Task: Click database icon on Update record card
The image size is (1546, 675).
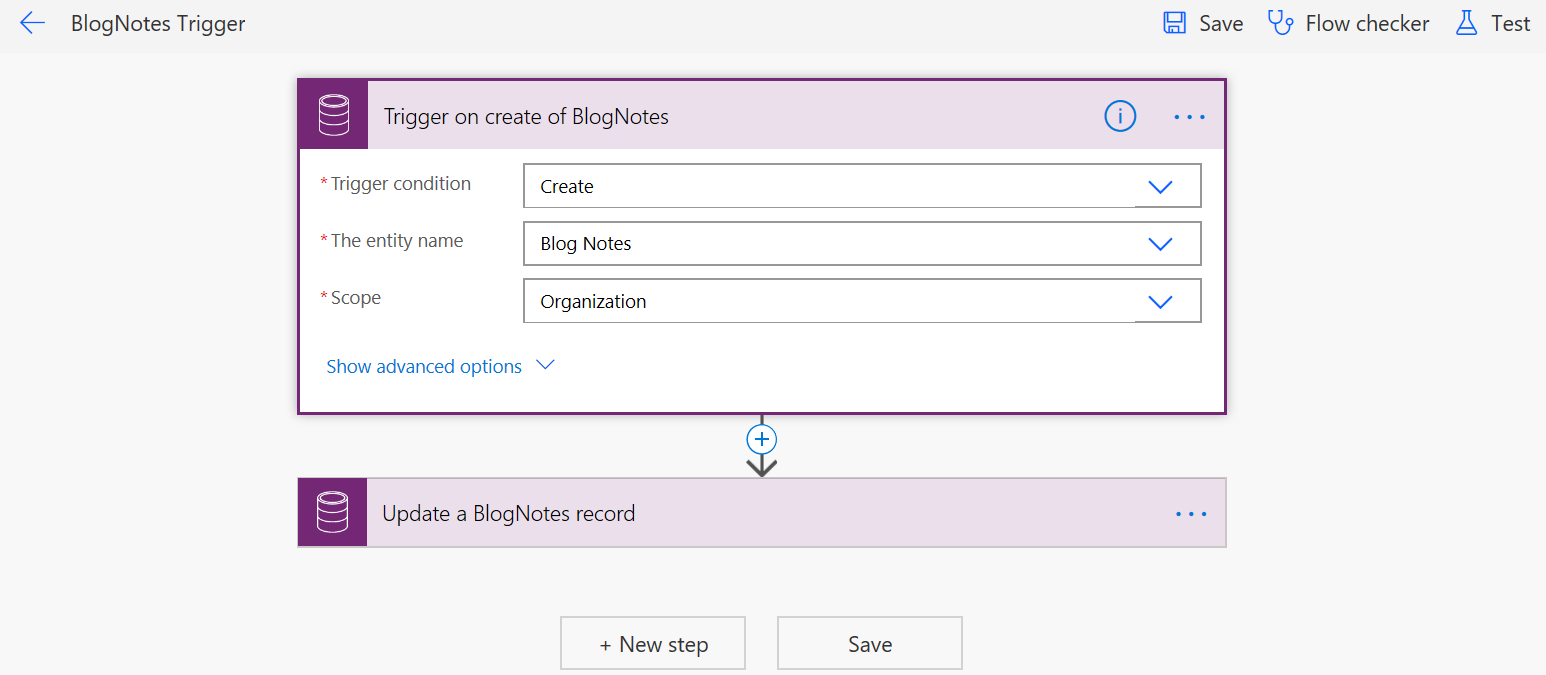Action: (x=332, y=513)
